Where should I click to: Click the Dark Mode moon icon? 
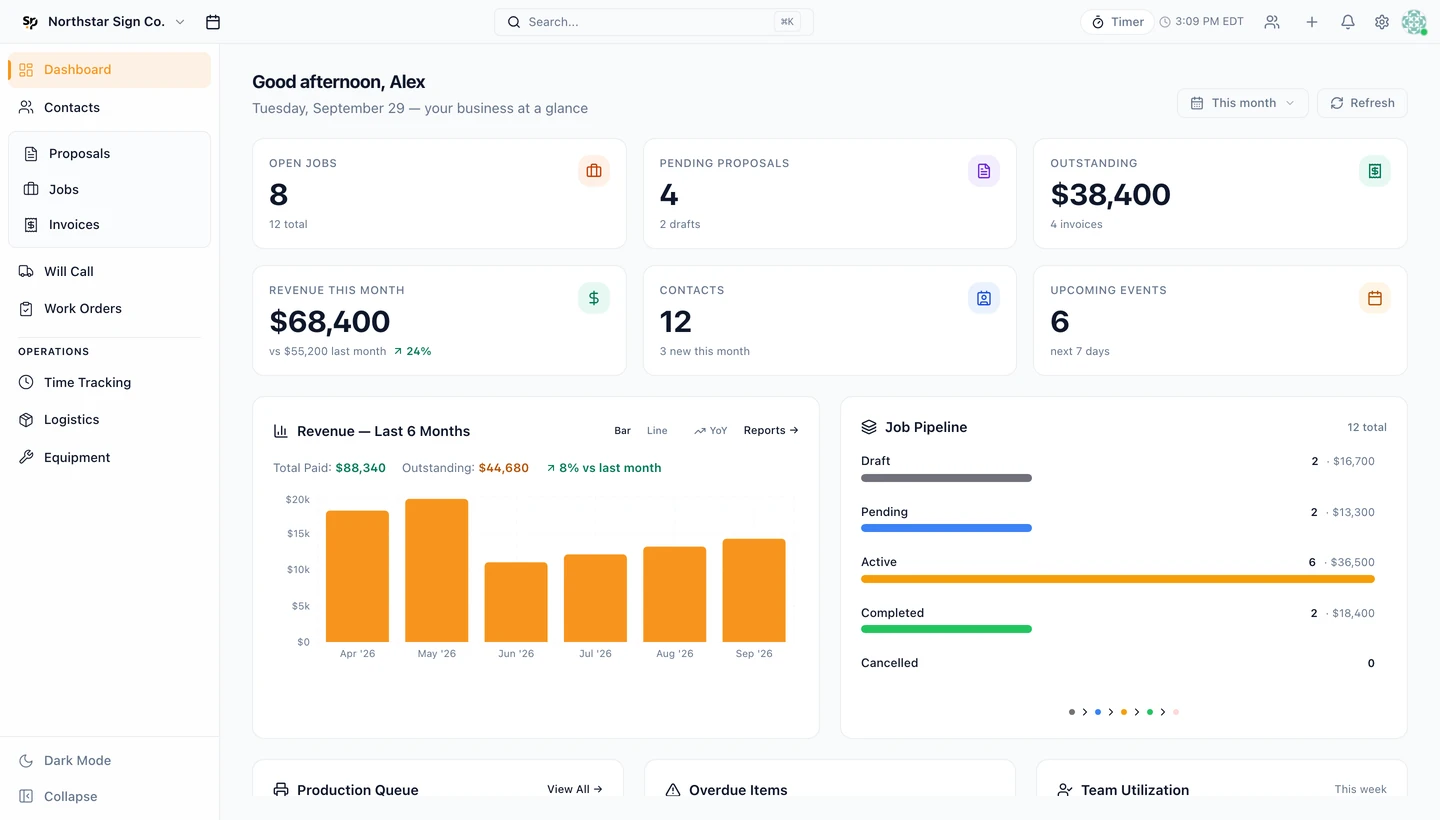click(x=26, y=761)
